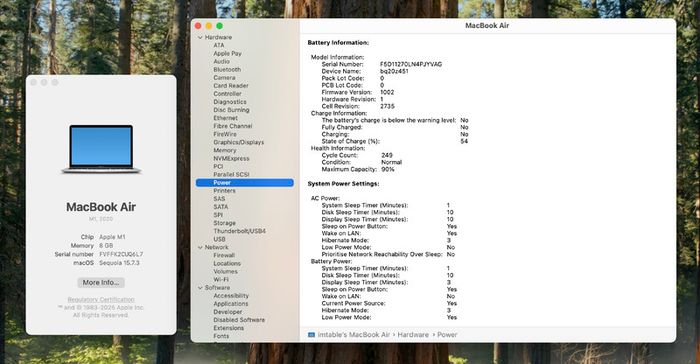Click the Condition value Normal
This screenshot has height=364, width=700.
(392, 163)
